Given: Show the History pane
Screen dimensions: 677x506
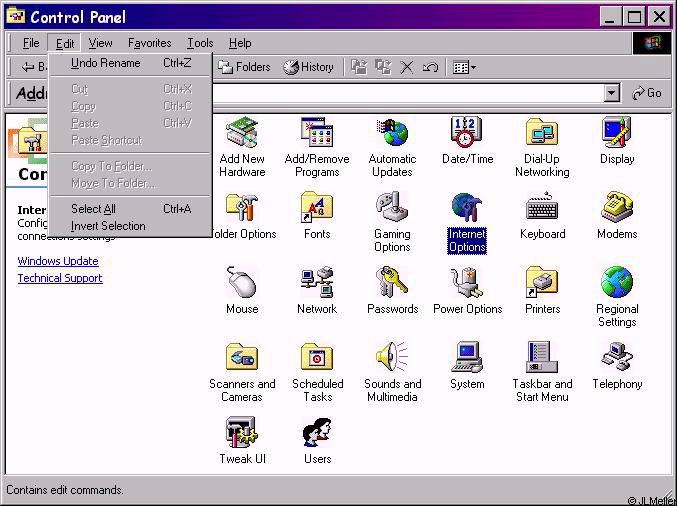Looking at the screenshot, I should (308, 67).
